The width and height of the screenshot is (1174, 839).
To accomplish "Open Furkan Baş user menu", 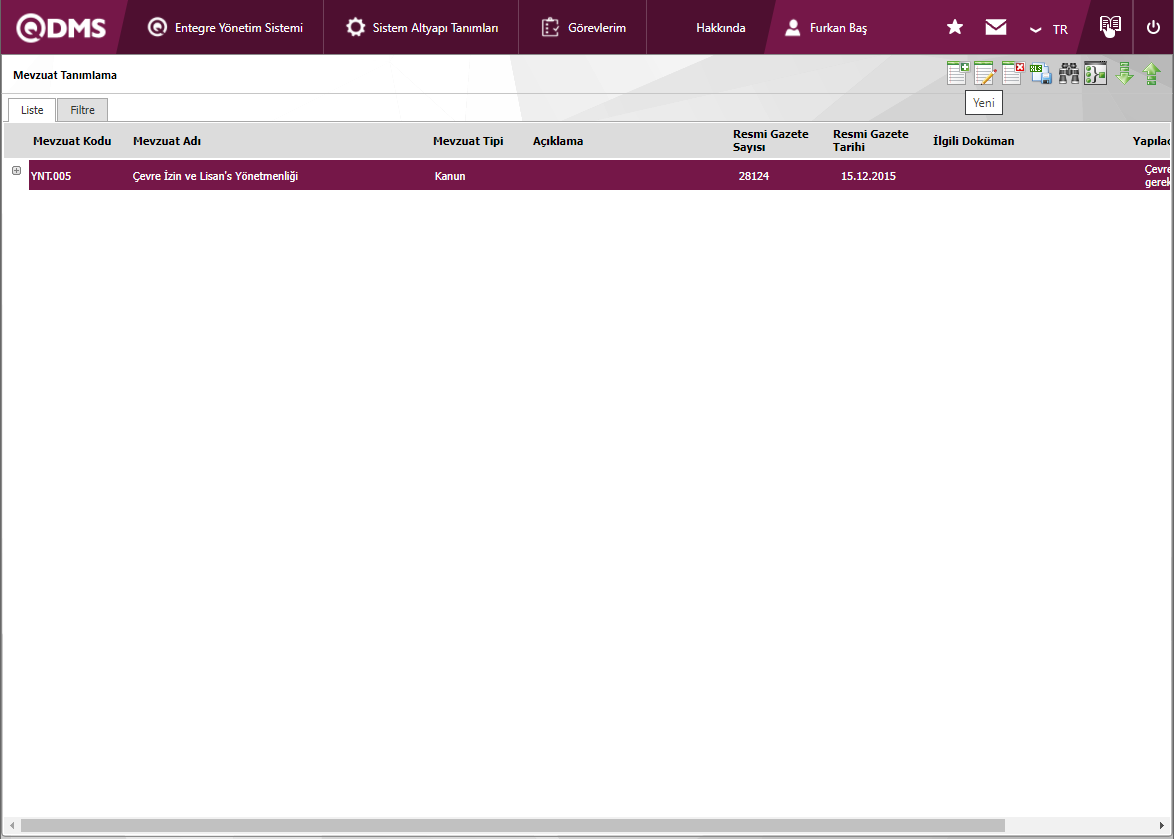I will point(826,28).
